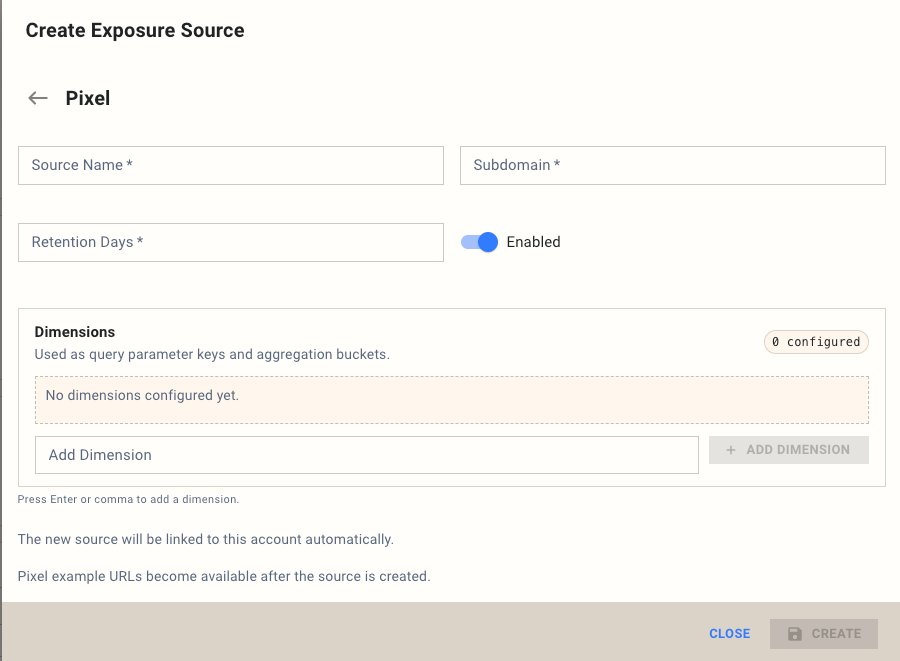Click the "Press Enter or comma" hint text
The height and width of the screenshot is (661, 900).
(x=128, y=499)
